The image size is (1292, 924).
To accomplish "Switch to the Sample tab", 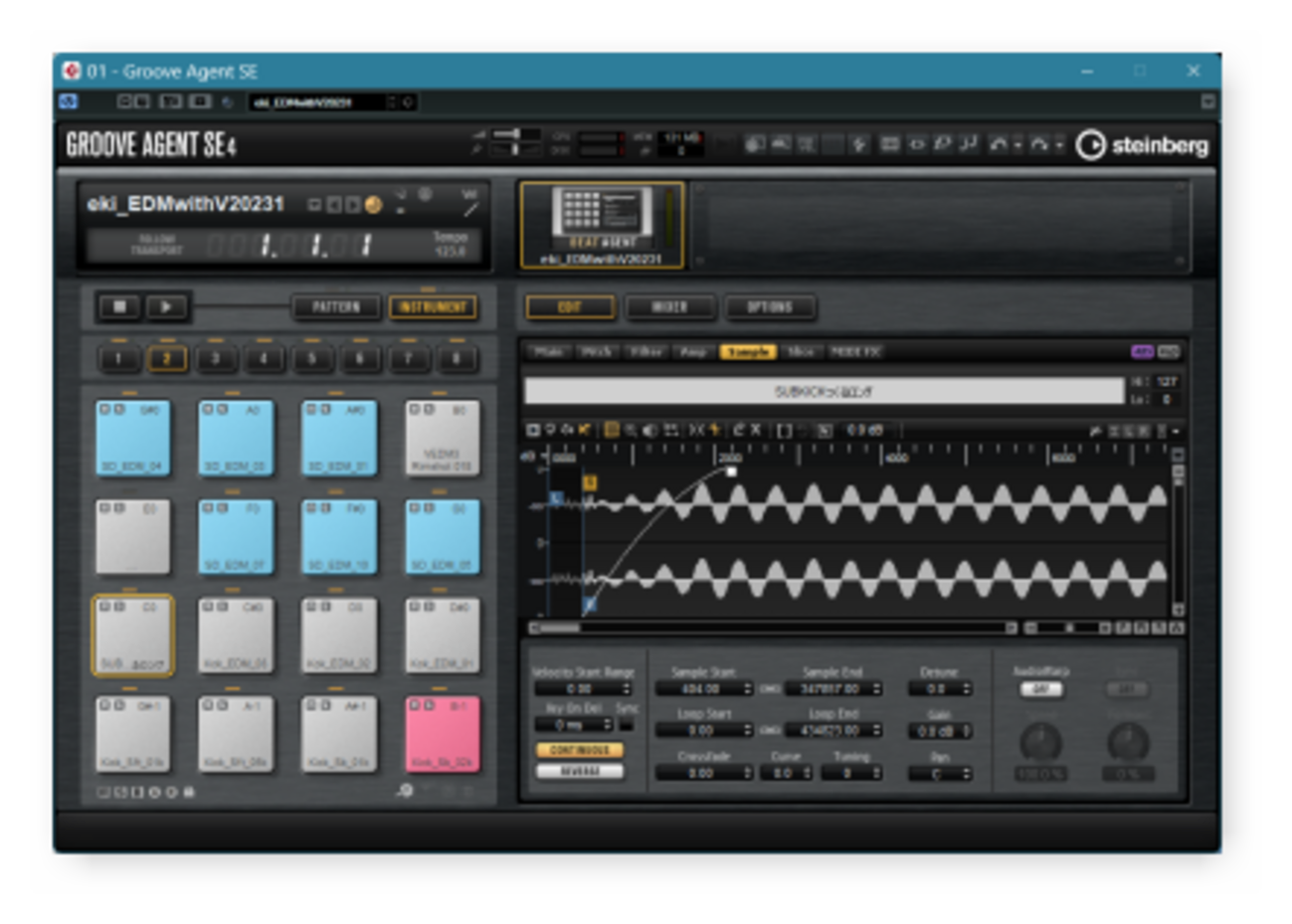I will point(748,352).
